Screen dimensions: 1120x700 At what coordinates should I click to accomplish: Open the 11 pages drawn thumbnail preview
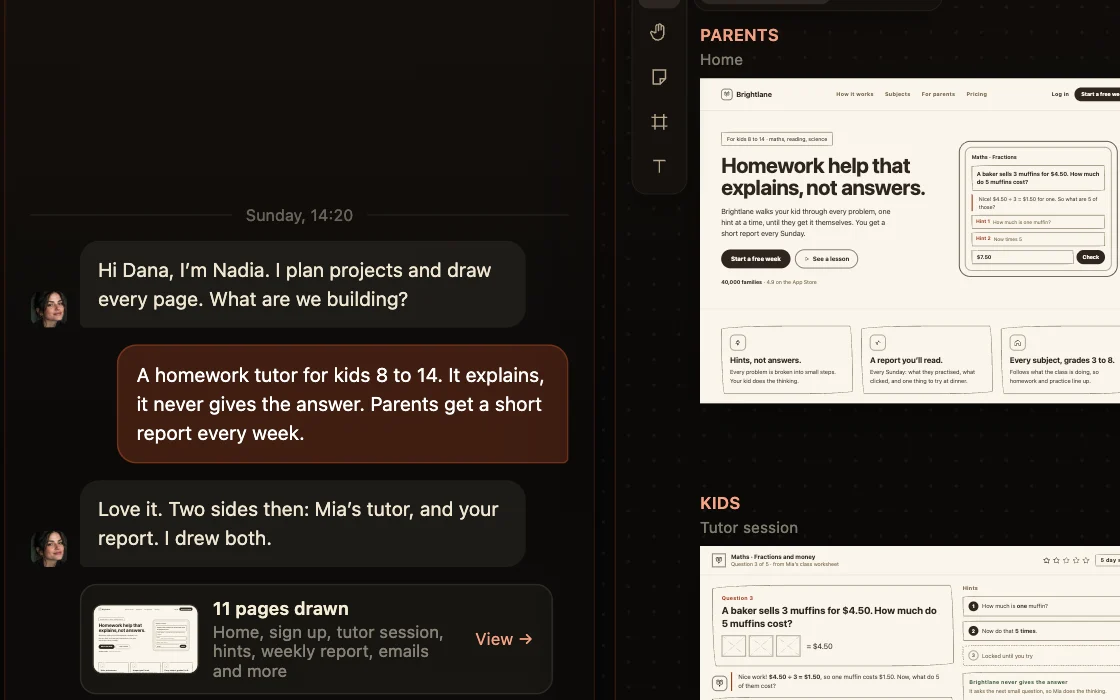coord(146,639)
